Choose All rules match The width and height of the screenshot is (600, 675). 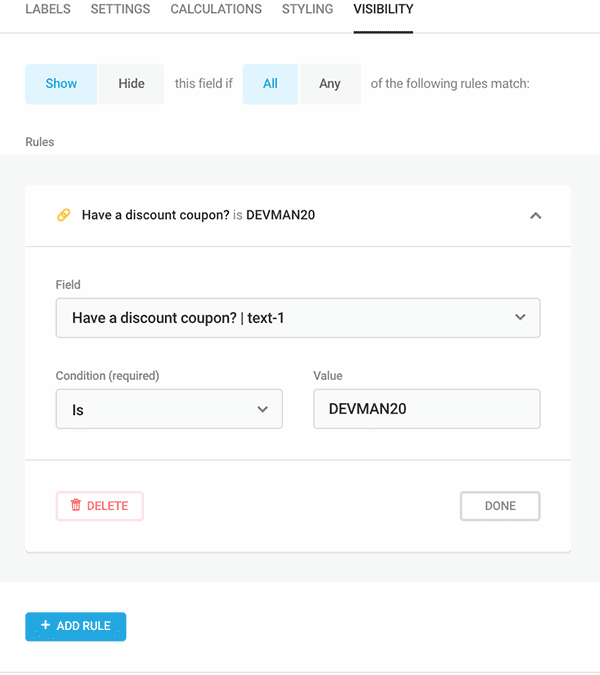tap(270, 84)
